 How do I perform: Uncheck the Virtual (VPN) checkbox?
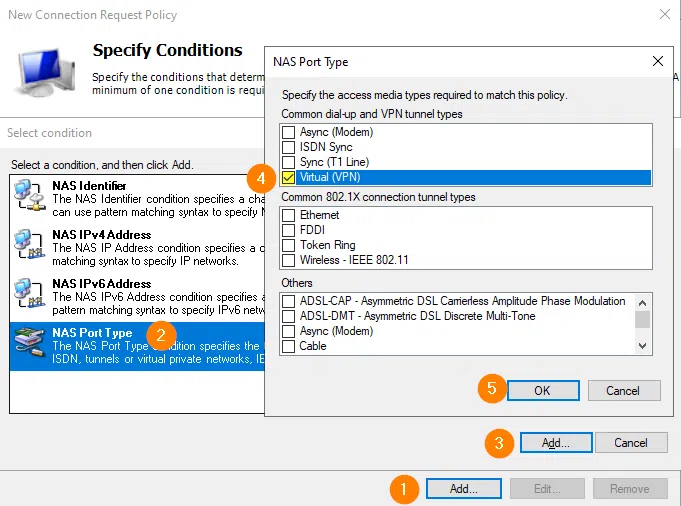coord(289,177)
